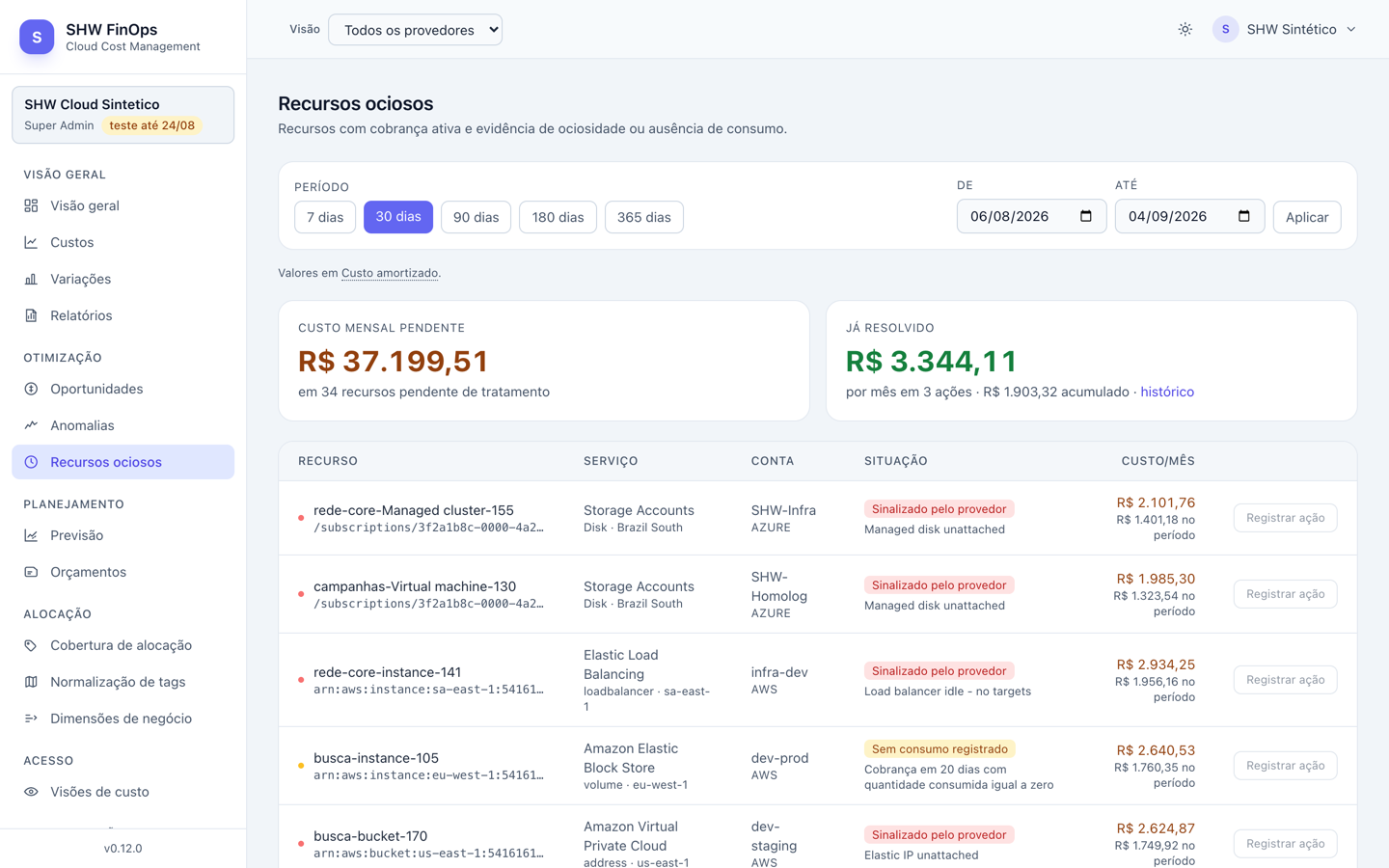Image resolution: width=1389 pixels, height=868 pixels.
Task: Open the Orçamentos menu item
Action: (123, 572)
